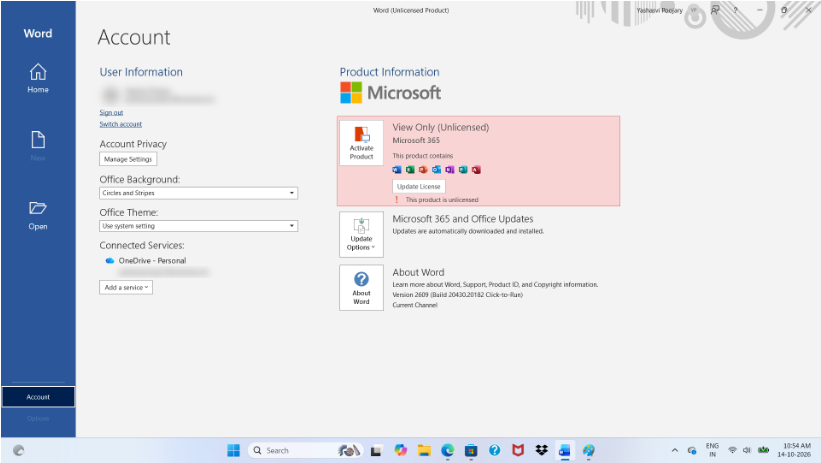Select the Account tab in sidebar
The height and width of the screenshot is (463, 821).
(x=38, y=397)
